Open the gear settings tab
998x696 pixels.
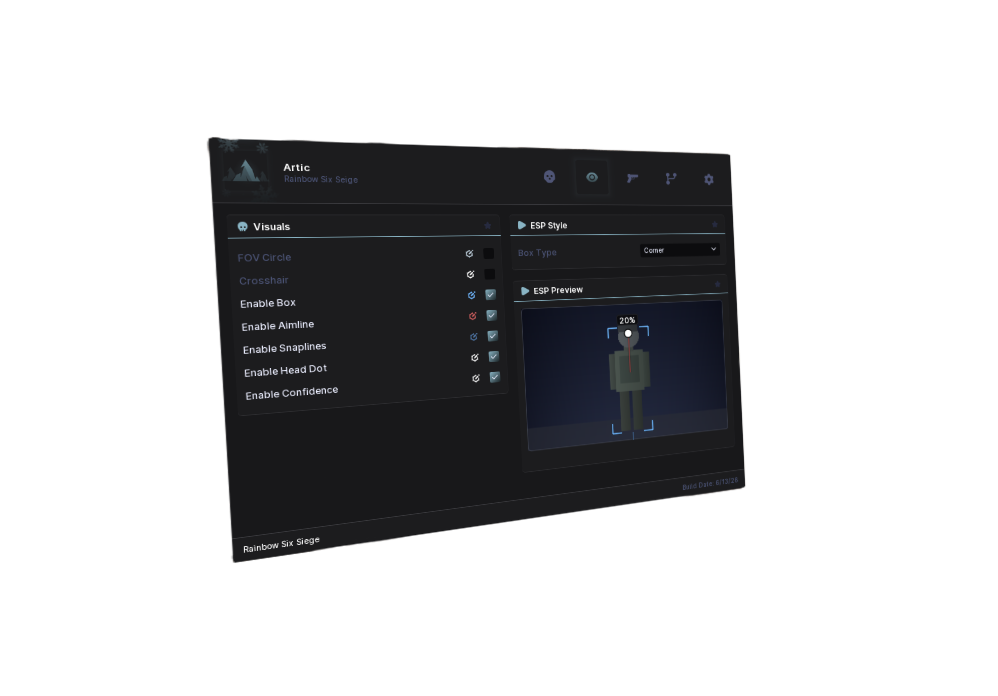point(708,179)
